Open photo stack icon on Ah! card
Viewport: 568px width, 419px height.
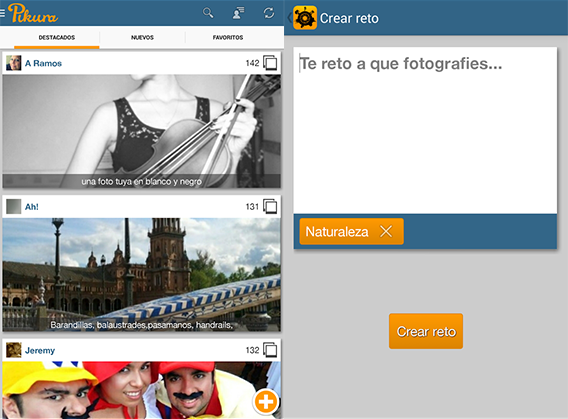pyautogui.click(x=270, y=206)
